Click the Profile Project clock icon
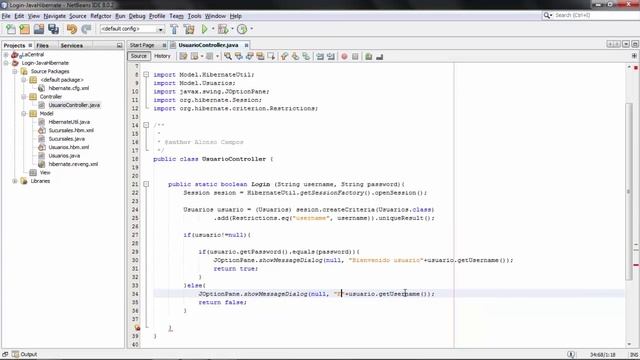 [x=242, y=29]
